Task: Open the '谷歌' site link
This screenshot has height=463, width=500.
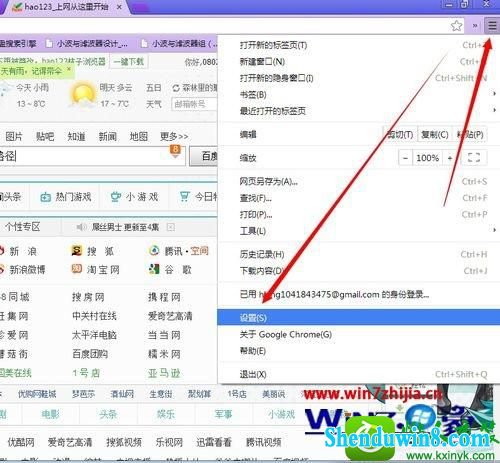Action: click(x=178, y=269)
